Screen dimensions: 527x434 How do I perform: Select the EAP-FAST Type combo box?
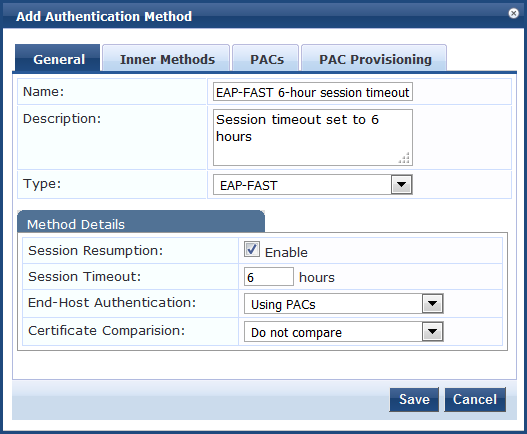[x=313, y=185]
